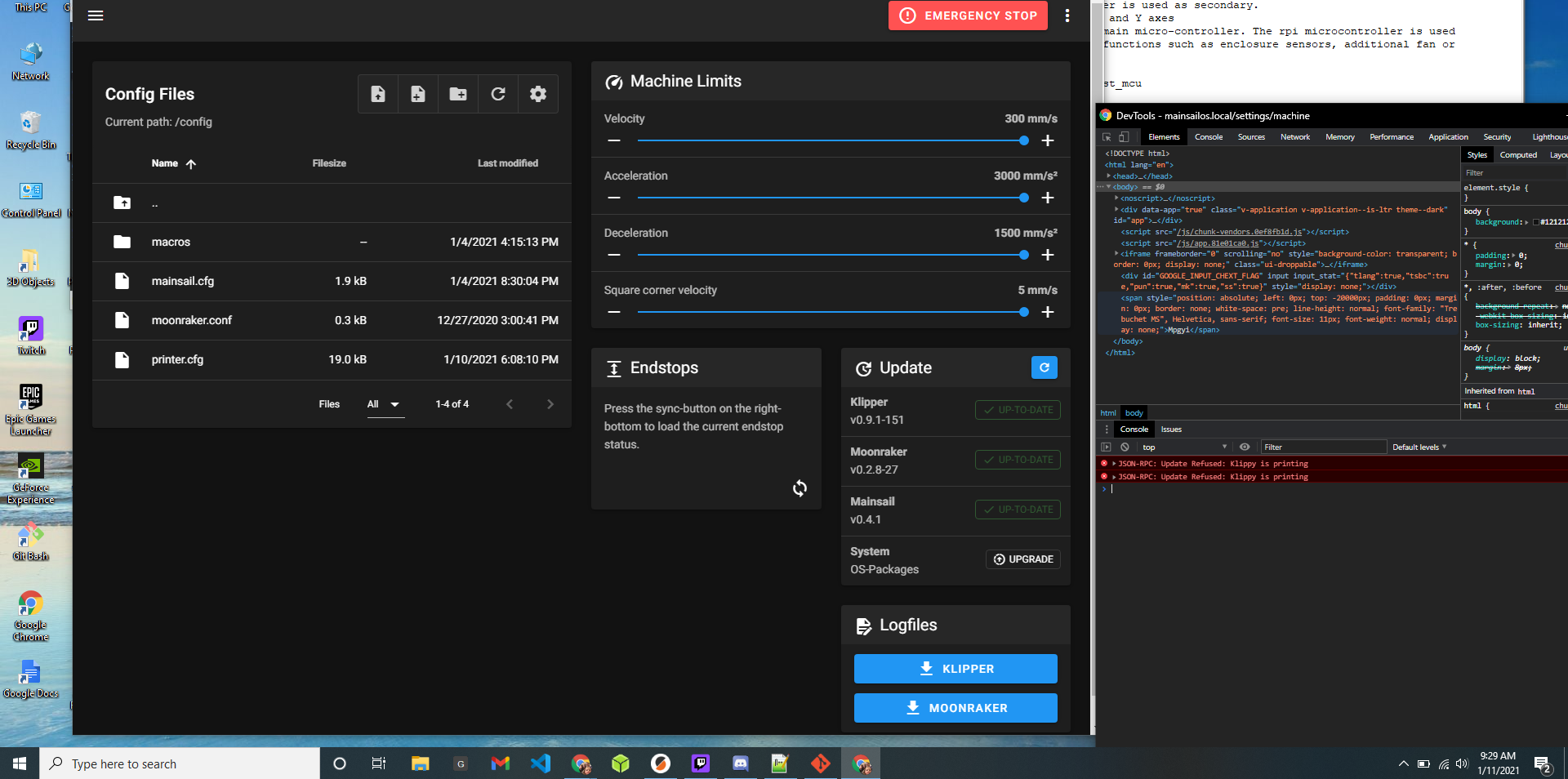The image size is (1568, 779).
Task: Open printer.cfg from the file list
Action: coord(177,359)
